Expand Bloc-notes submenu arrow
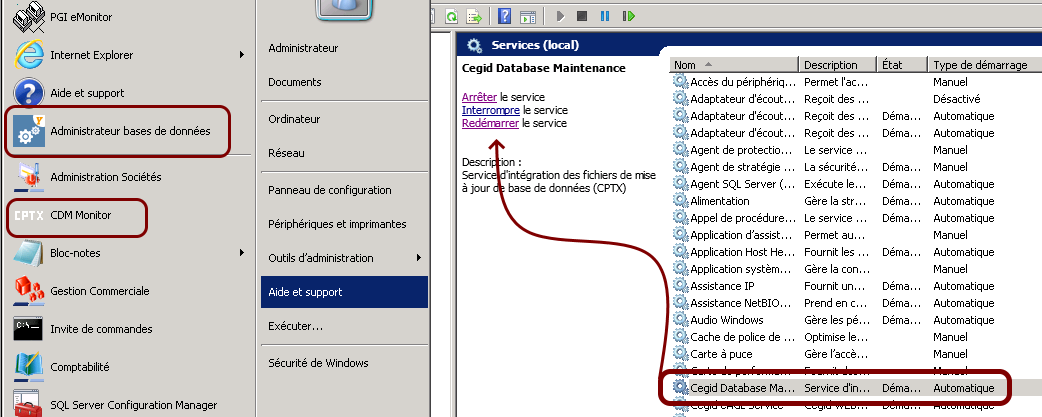This screenshot has height=417, width=1042. (241, 253)
